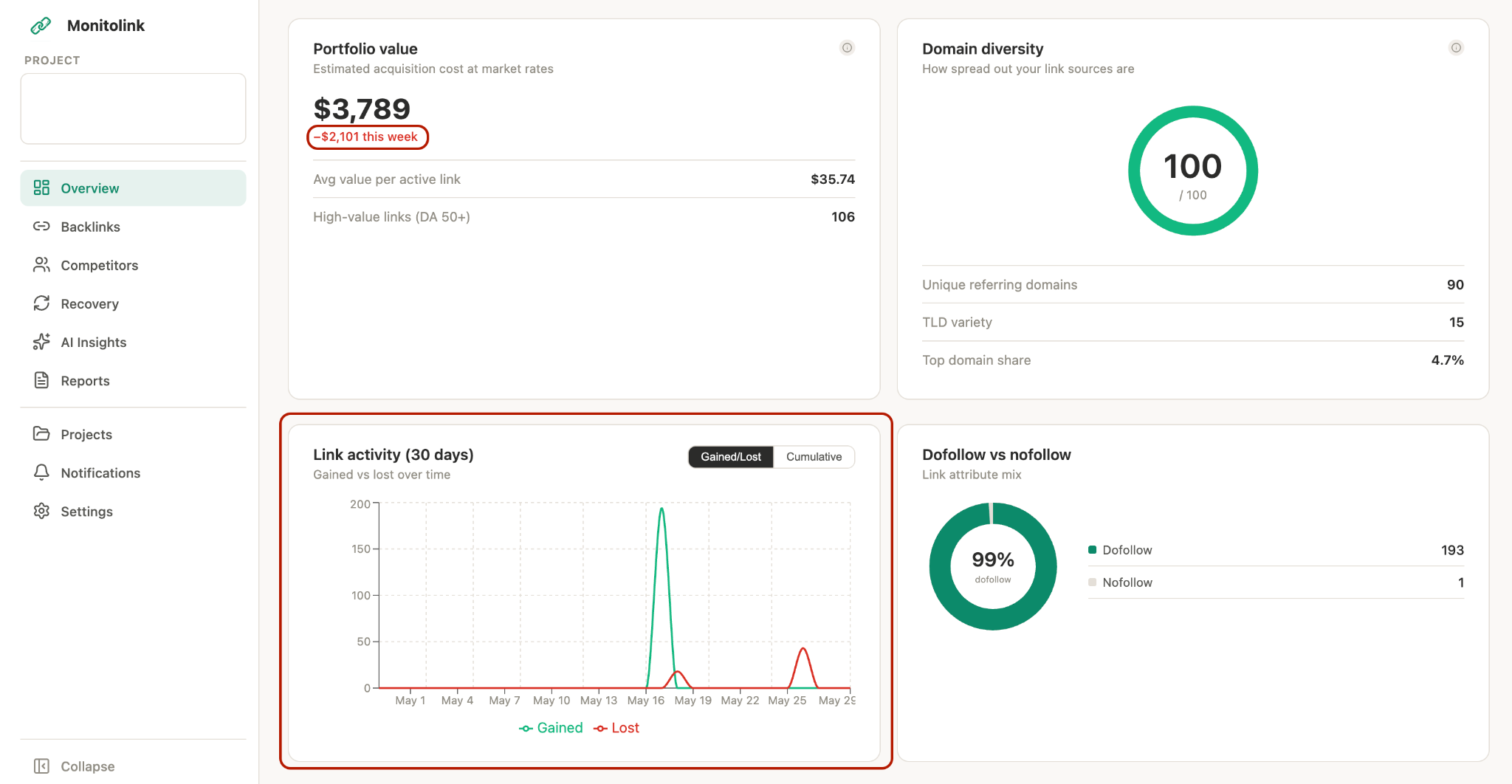This screenshot has width=1512, height=784.
Task: Click the Nofollow gray legend swatch
Action: (1092, 582)
